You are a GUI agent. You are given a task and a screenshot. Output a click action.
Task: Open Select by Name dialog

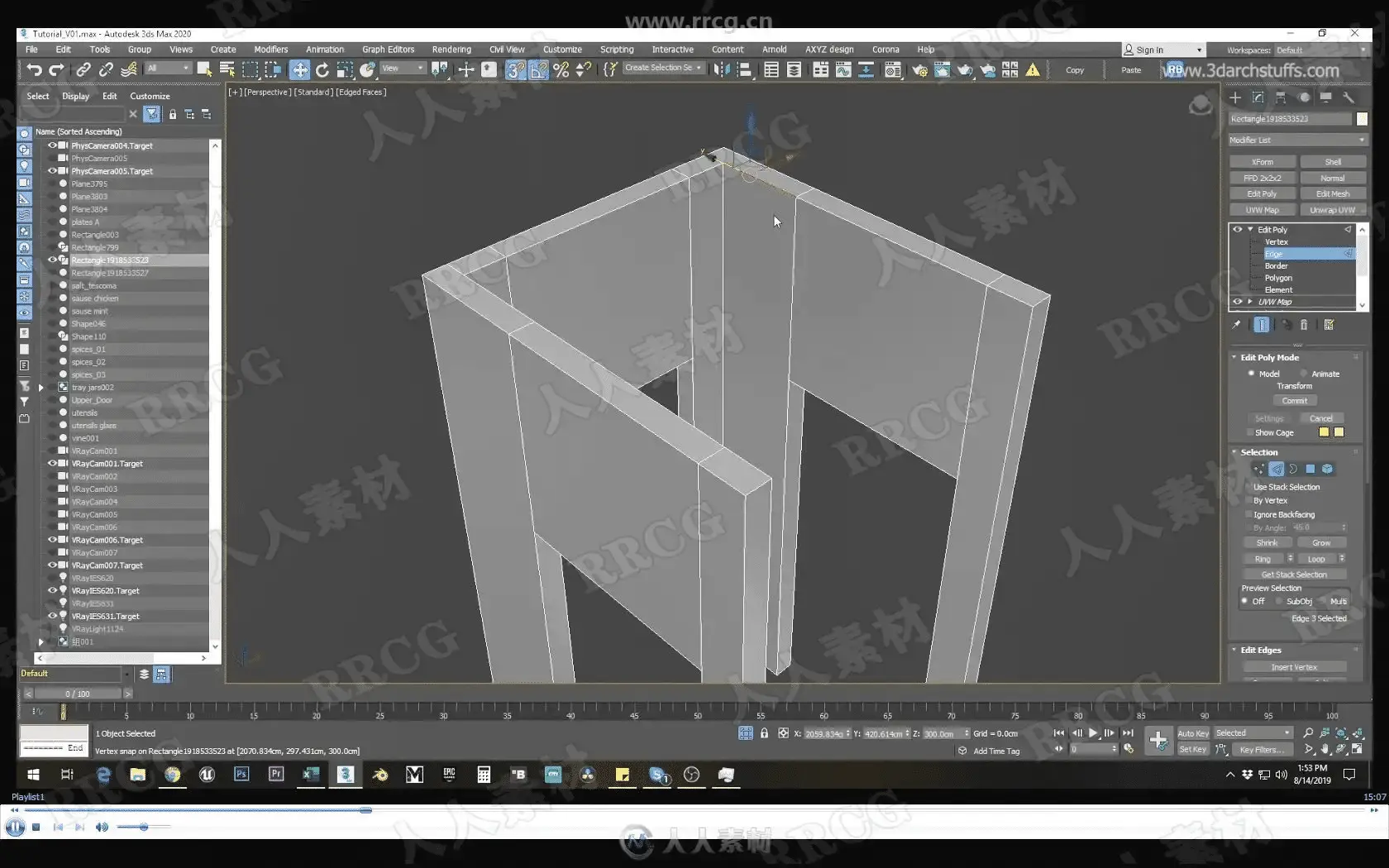[227, 70]
